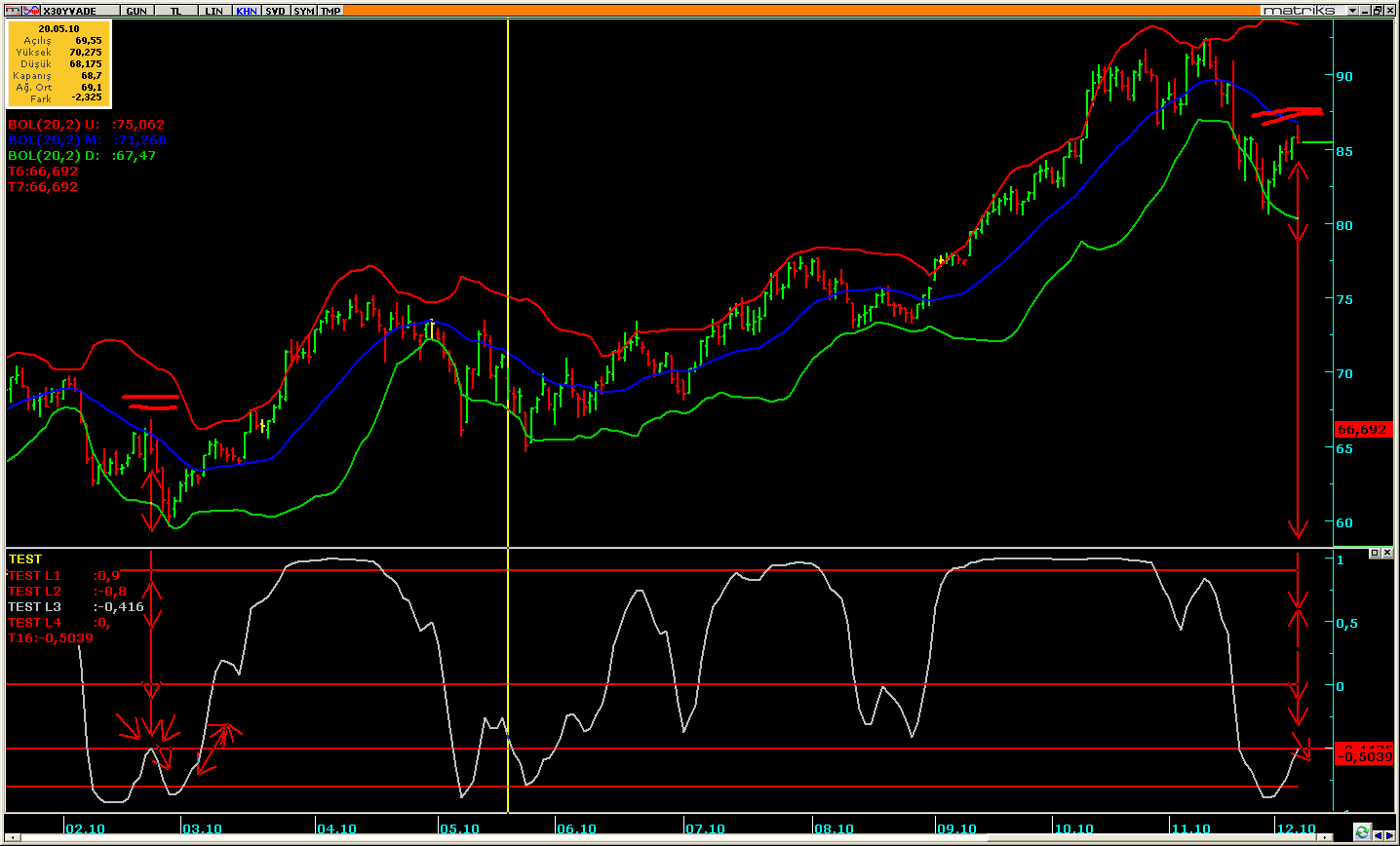Toggle the LIN scale button
This screenshot has height=846, width=1400.
(x=214, y=11)
